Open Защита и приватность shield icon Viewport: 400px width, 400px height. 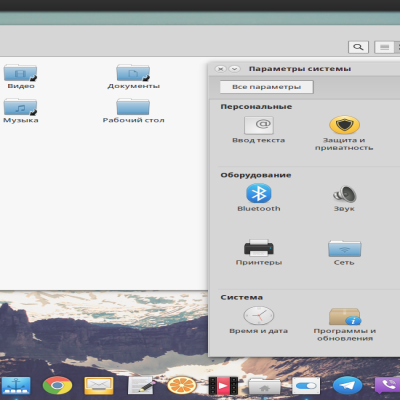[344, 125]
